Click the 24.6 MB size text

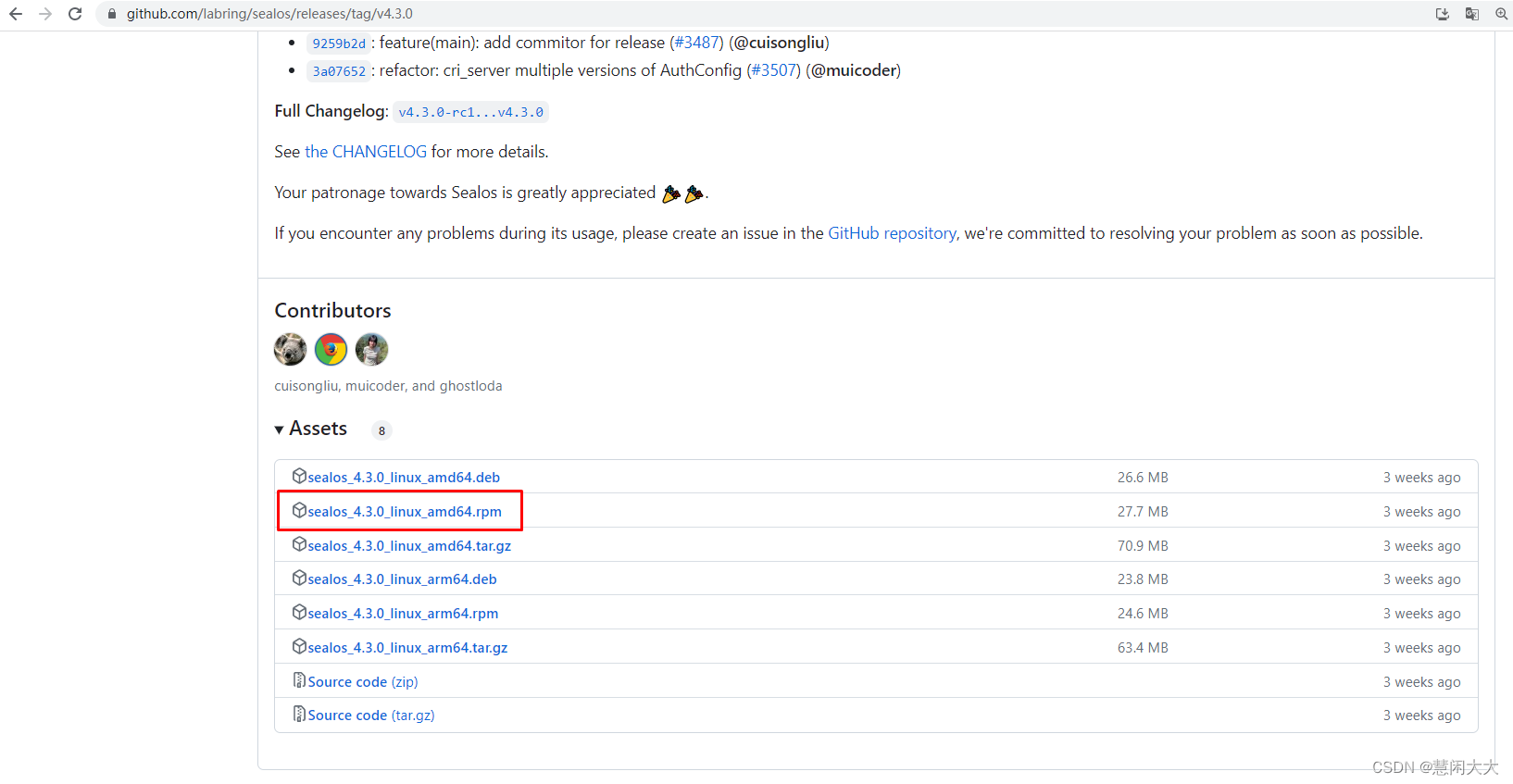tap(1143, 614)
